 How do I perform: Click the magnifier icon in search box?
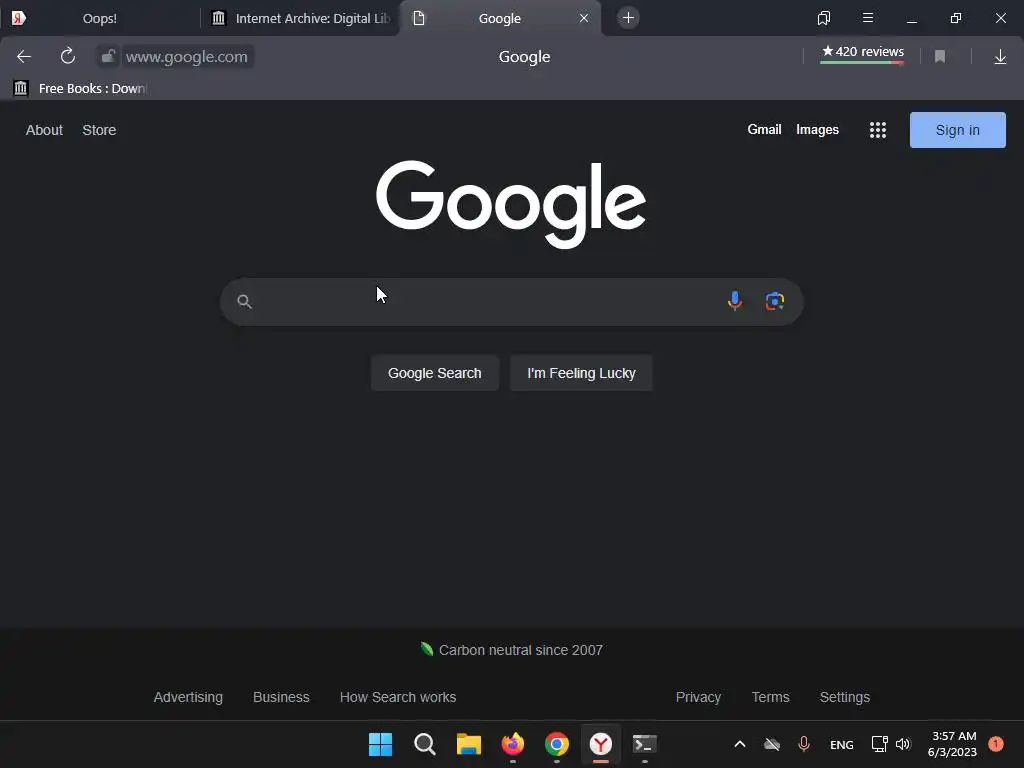click(244, 301)
